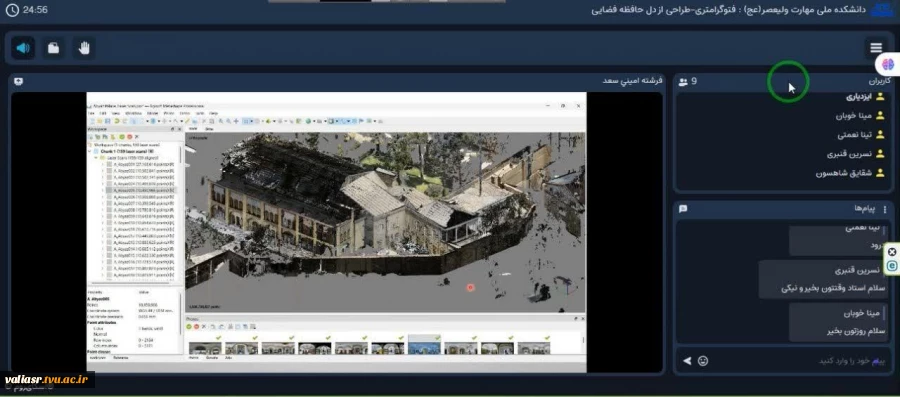900x397 pixels.
Task: Click the Workspace tree vertical scrollbar
Action: 180,156
